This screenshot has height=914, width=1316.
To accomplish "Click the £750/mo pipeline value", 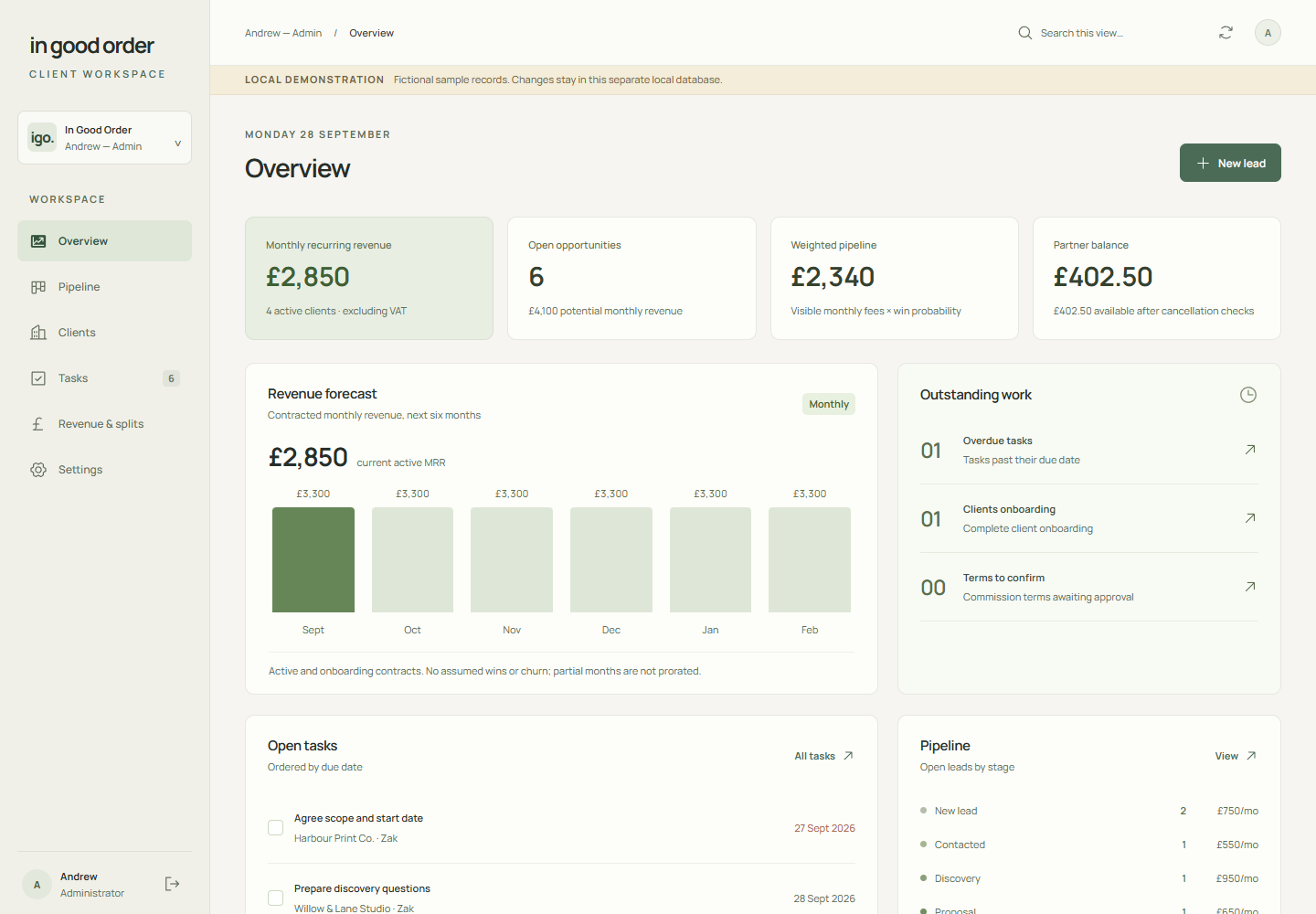I will click(x=1237, y=811).
